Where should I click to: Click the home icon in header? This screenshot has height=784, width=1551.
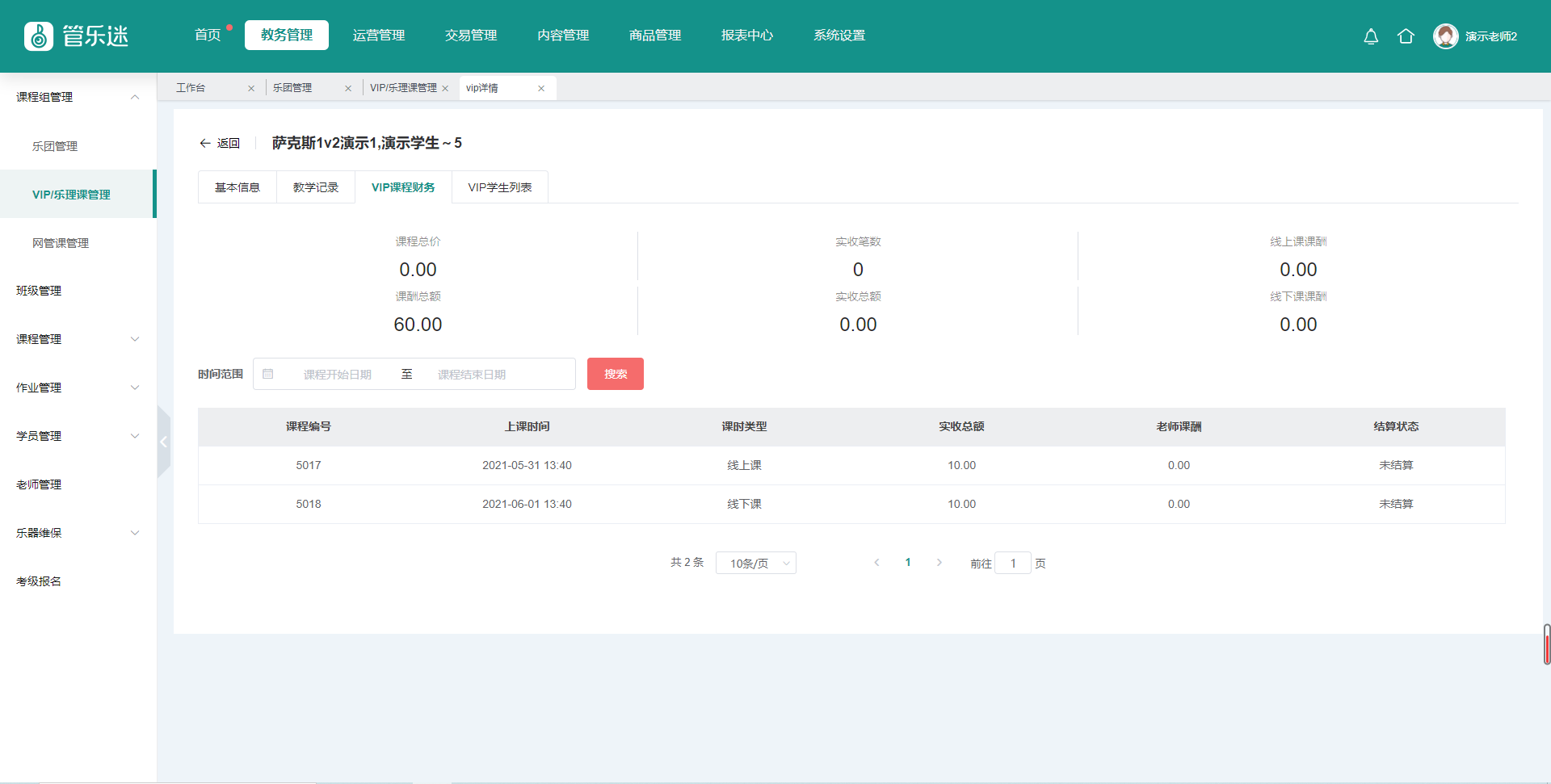pyautogui.click(x=1406, y=36)
